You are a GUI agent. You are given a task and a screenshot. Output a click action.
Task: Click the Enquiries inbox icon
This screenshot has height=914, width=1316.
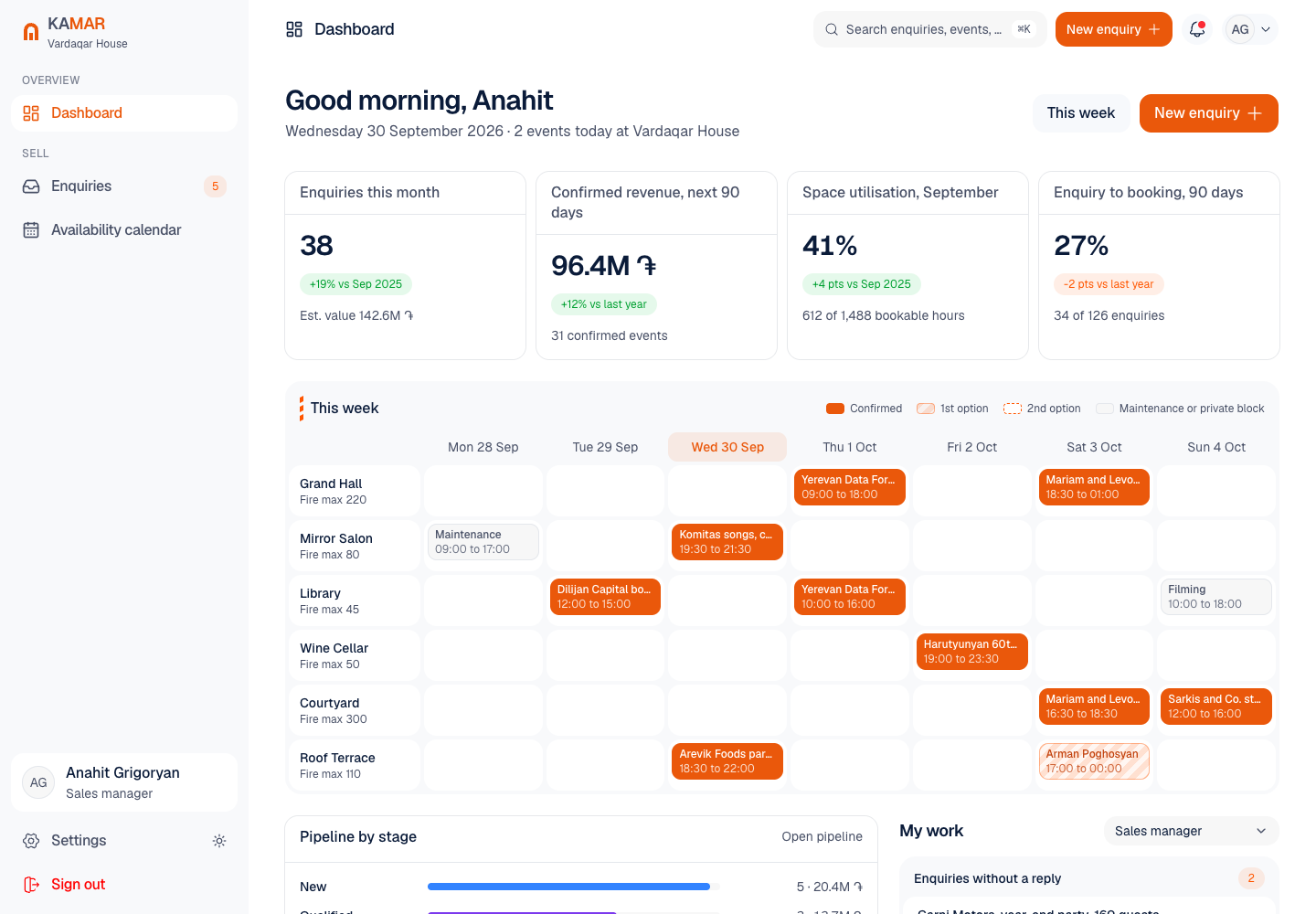coord(31,186)
